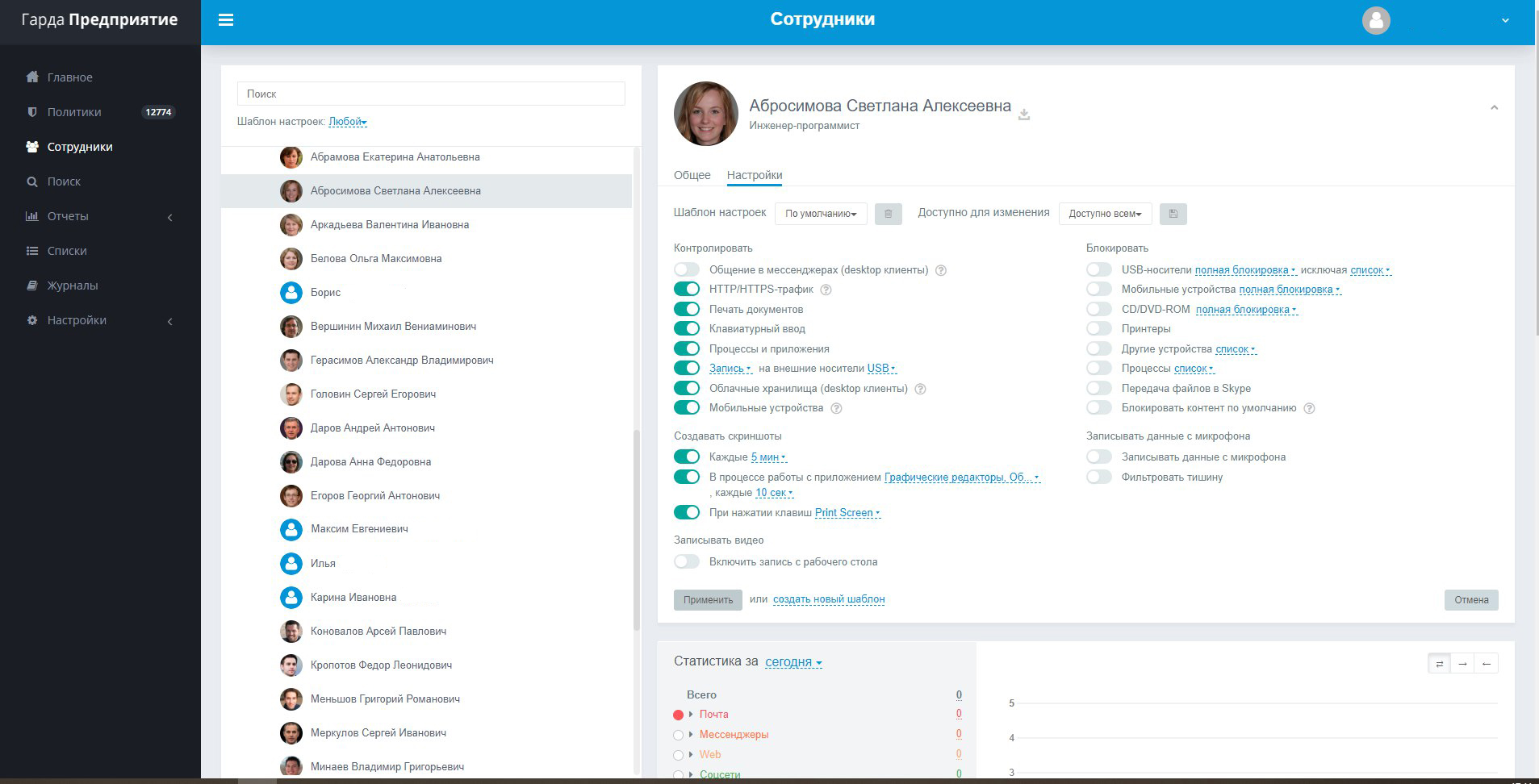Click the trash icon next to settings template
This screenshot has width=1539, height=784.
(x=889, y=214)
